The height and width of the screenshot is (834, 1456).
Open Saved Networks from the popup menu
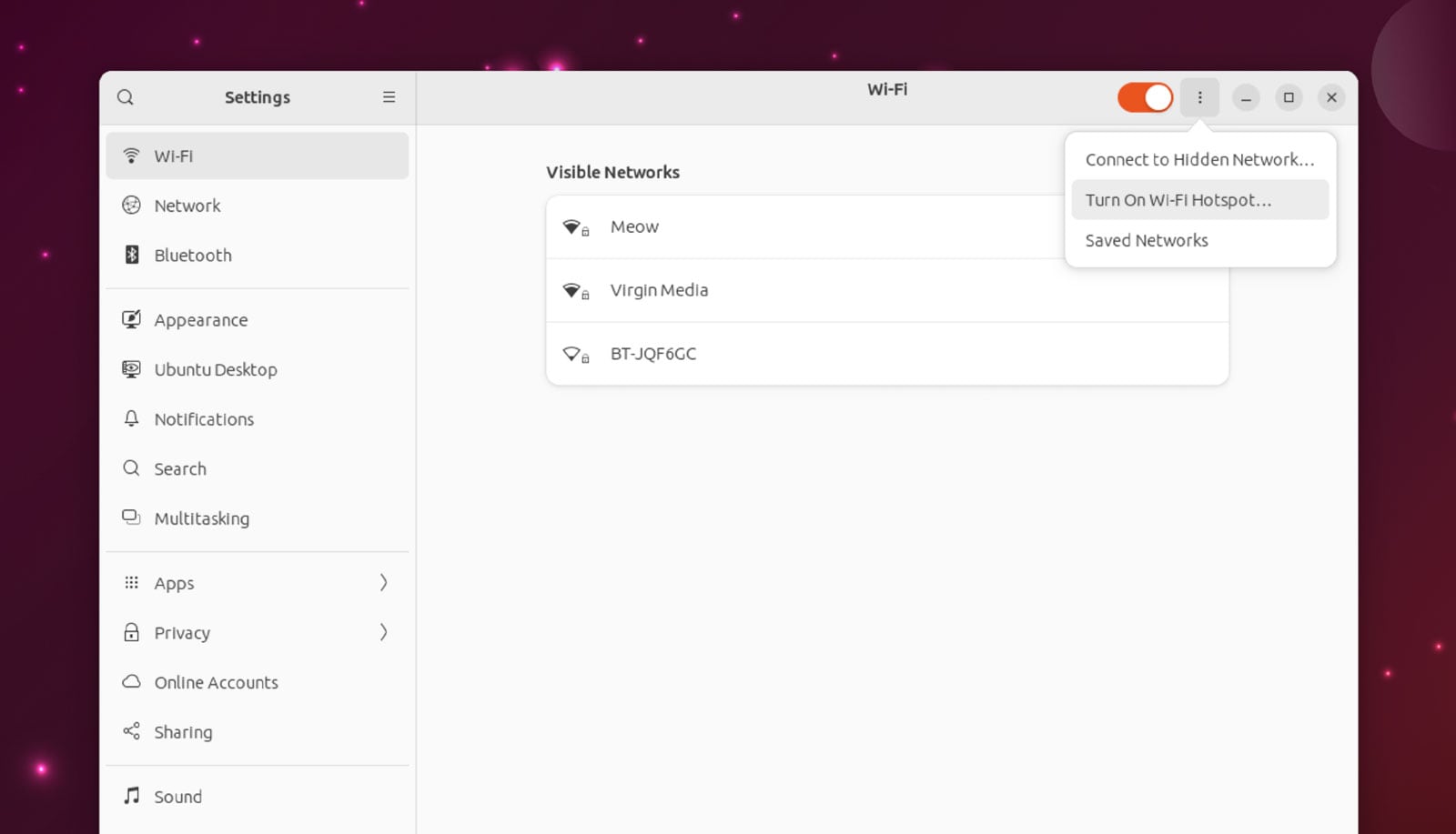1199,240
